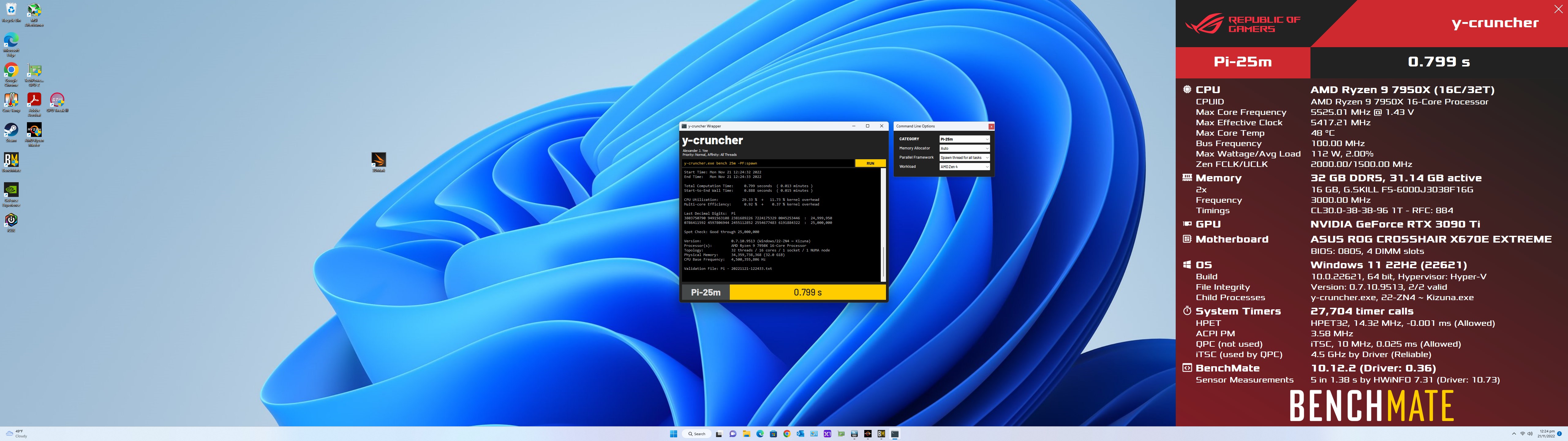
Task: Minimize the y-cruncher Wrapper window
Action: (854, 126)
